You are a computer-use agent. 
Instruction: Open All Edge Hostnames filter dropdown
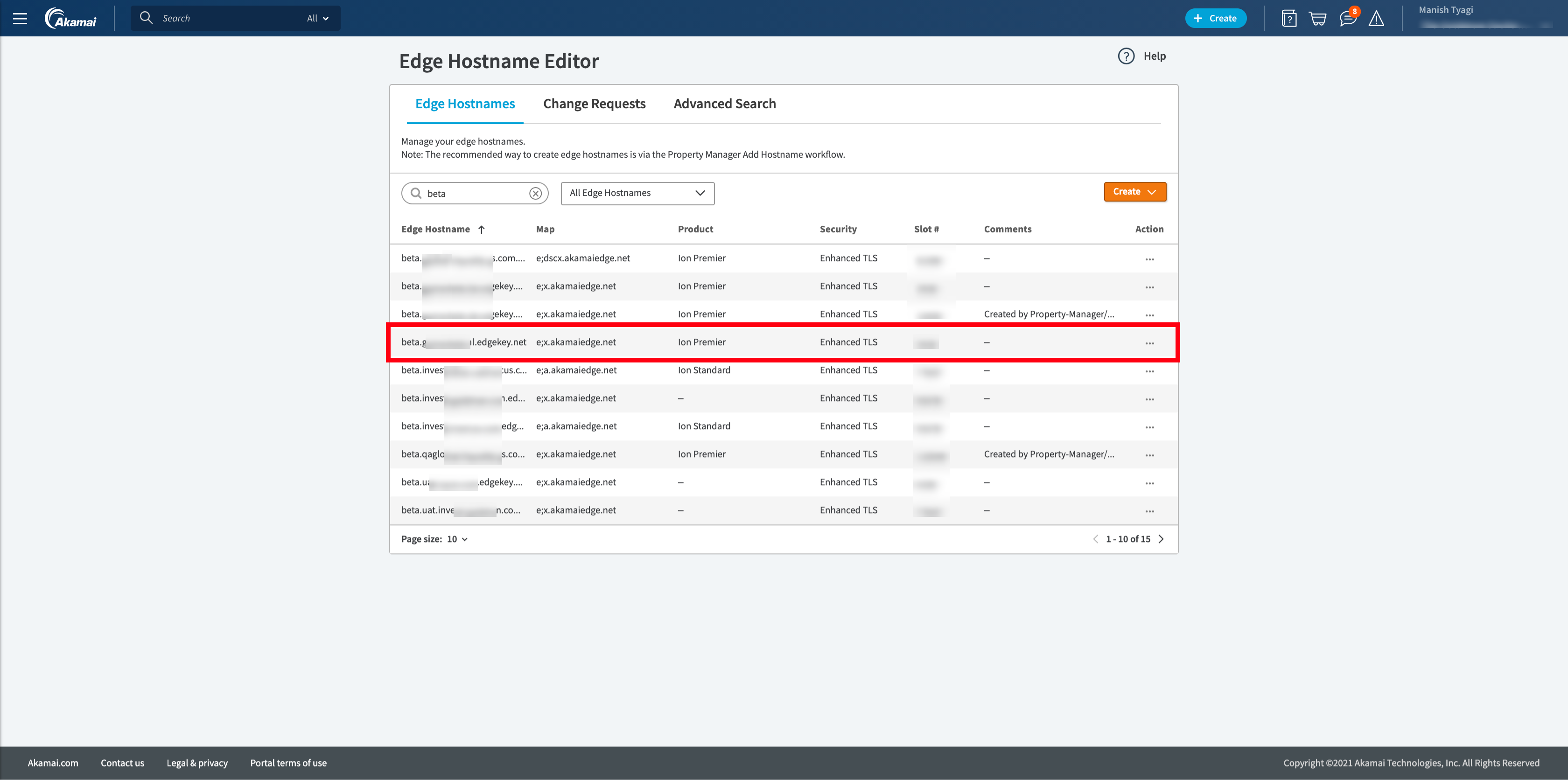tap(637, 193)
